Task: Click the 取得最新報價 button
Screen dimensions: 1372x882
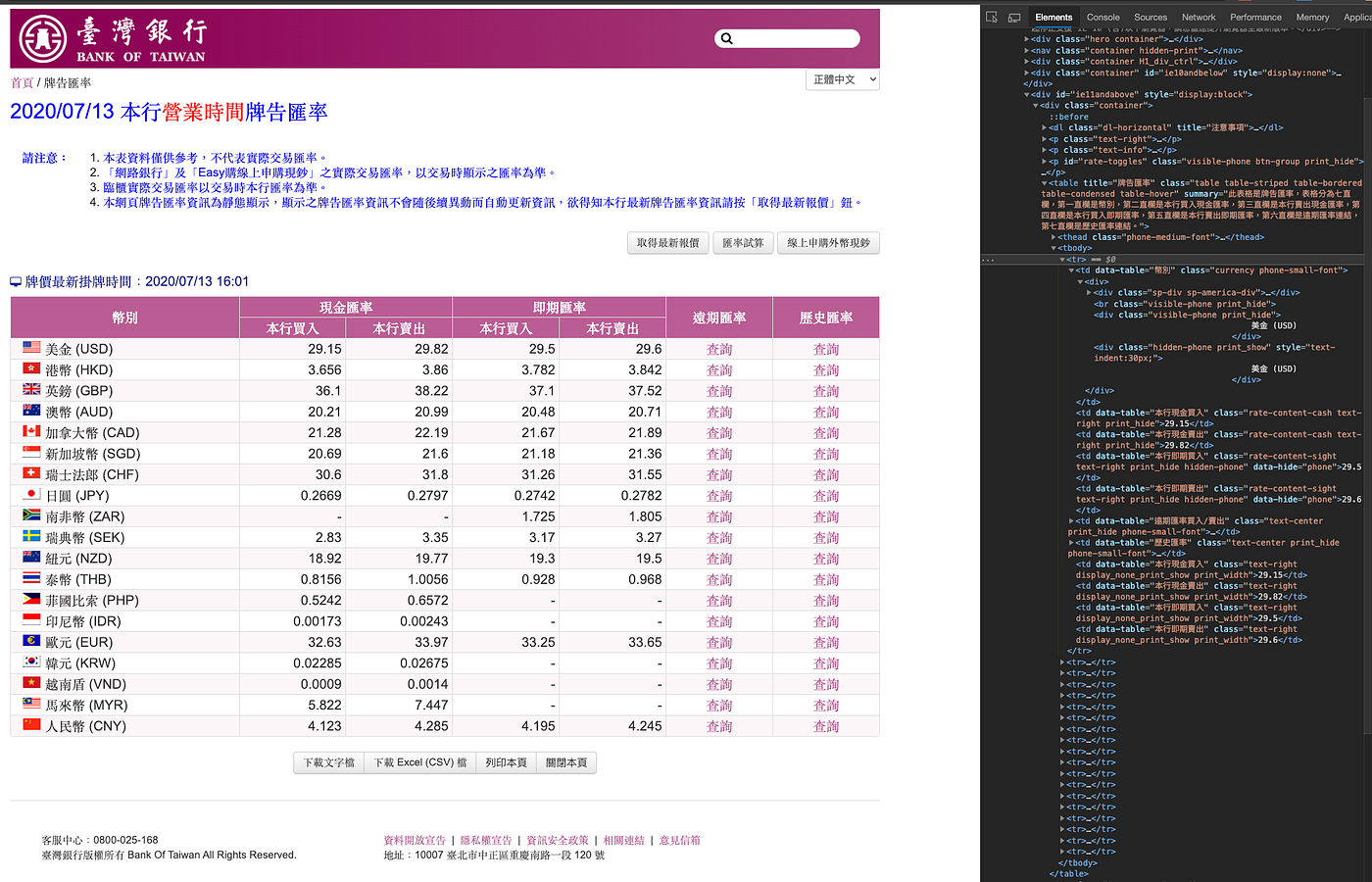Action: (x=665, y=242)
